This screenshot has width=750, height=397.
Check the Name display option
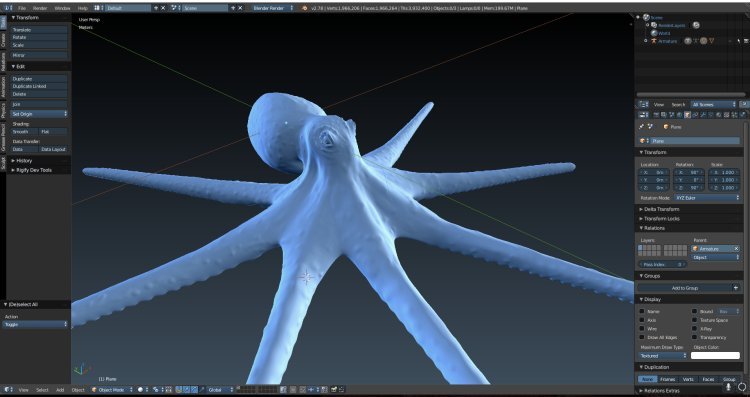pyautogui.click(x=642, y=311)
